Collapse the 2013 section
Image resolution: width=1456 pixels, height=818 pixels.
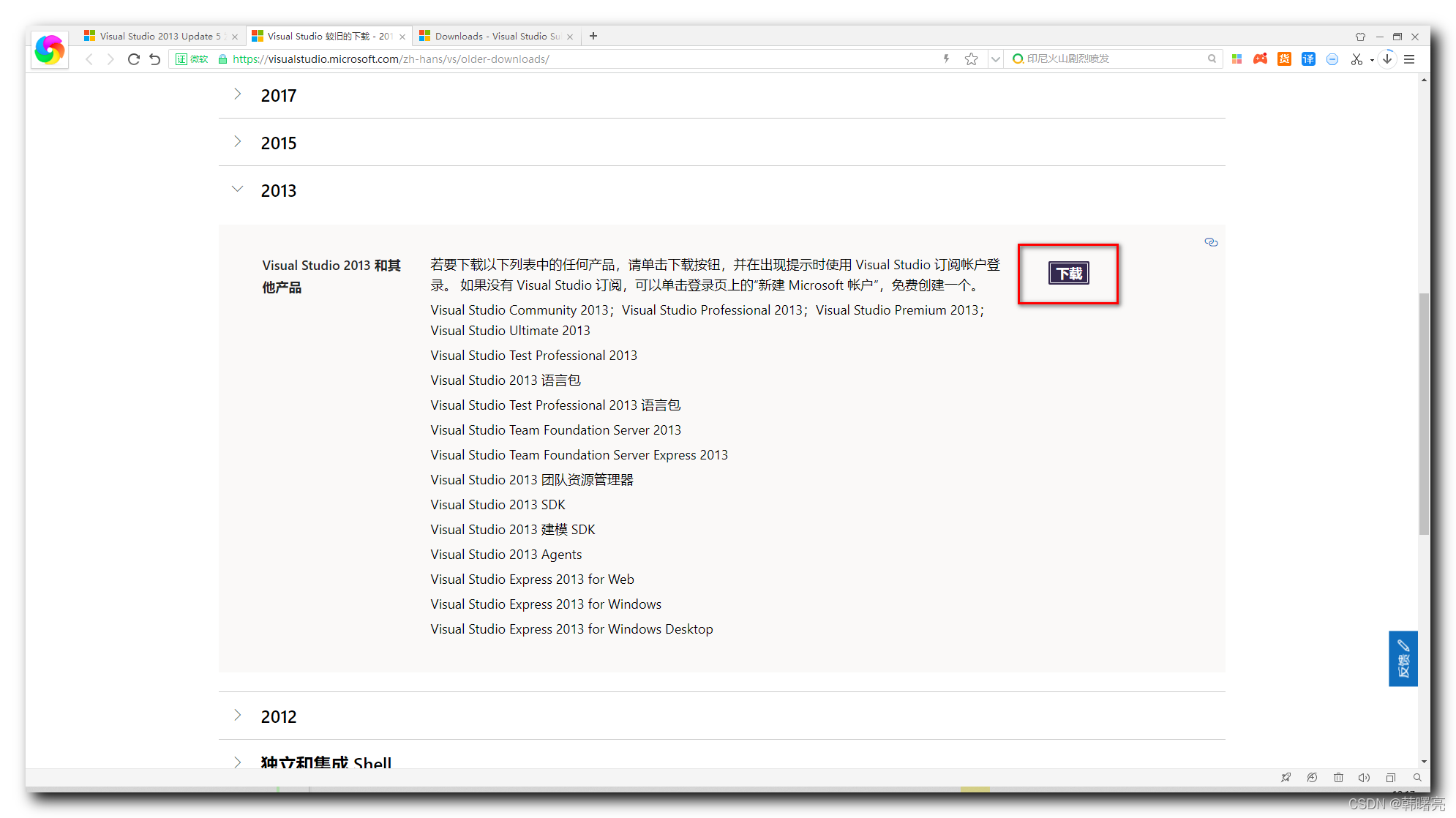click(237, 189)
